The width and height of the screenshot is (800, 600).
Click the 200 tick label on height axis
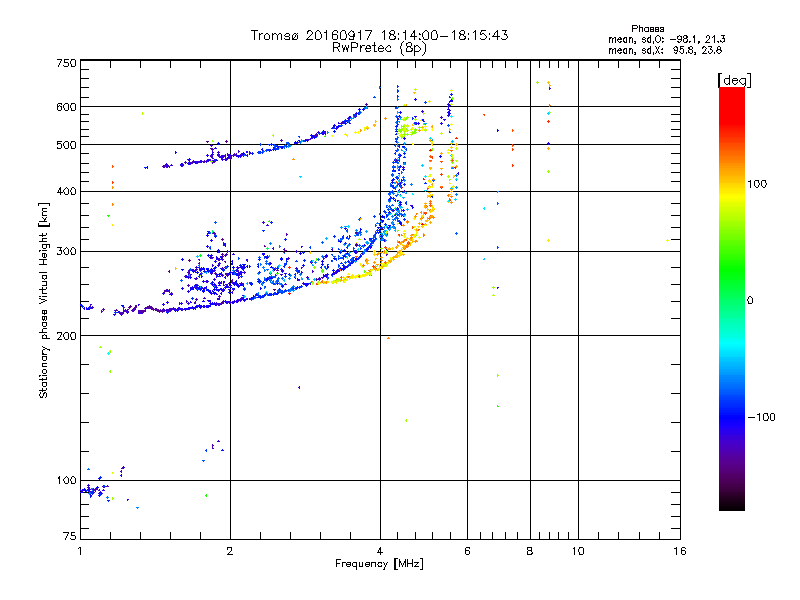coord(66,336)
